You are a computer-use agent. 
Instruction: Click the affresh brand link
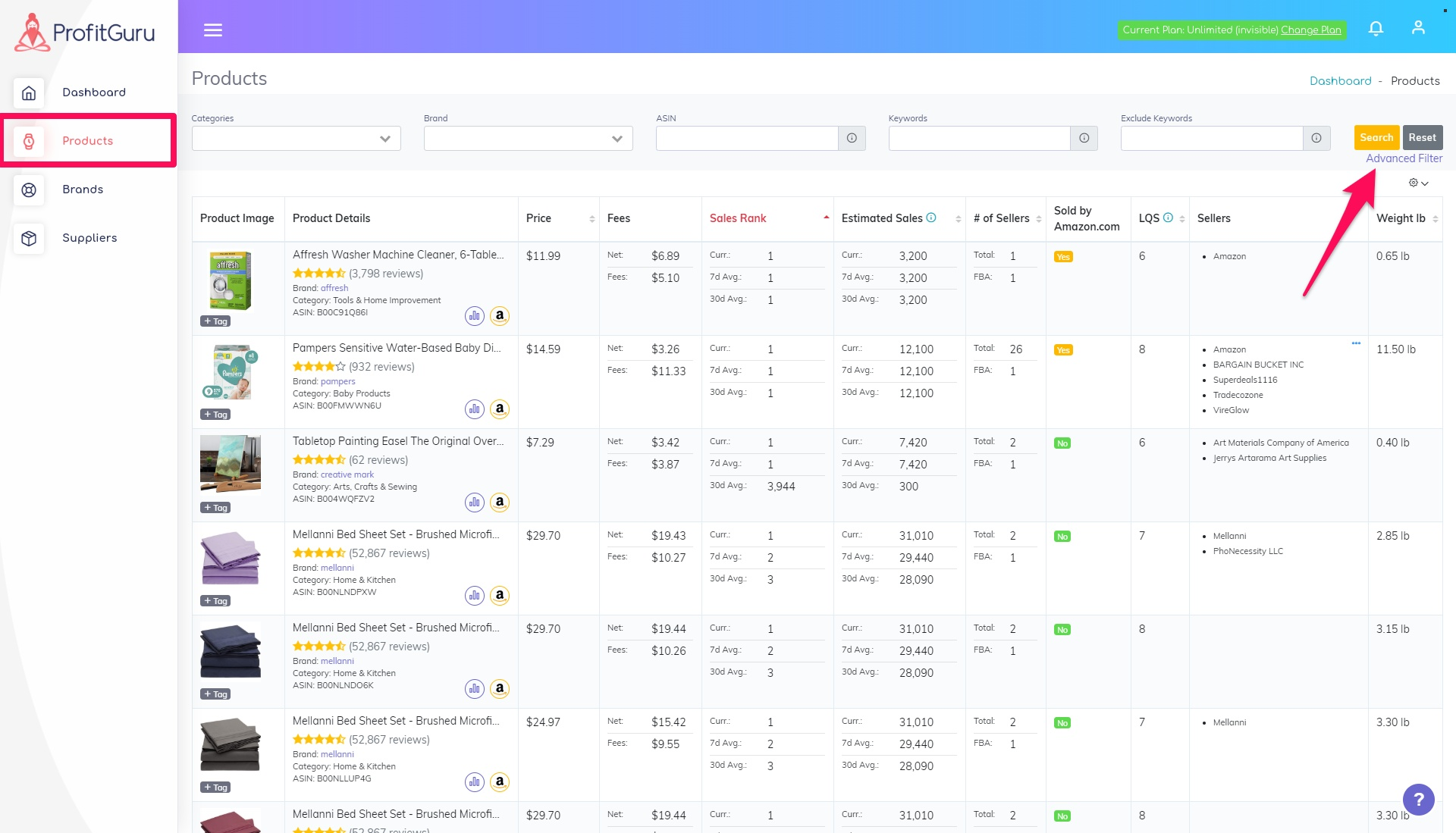point(334,288)
